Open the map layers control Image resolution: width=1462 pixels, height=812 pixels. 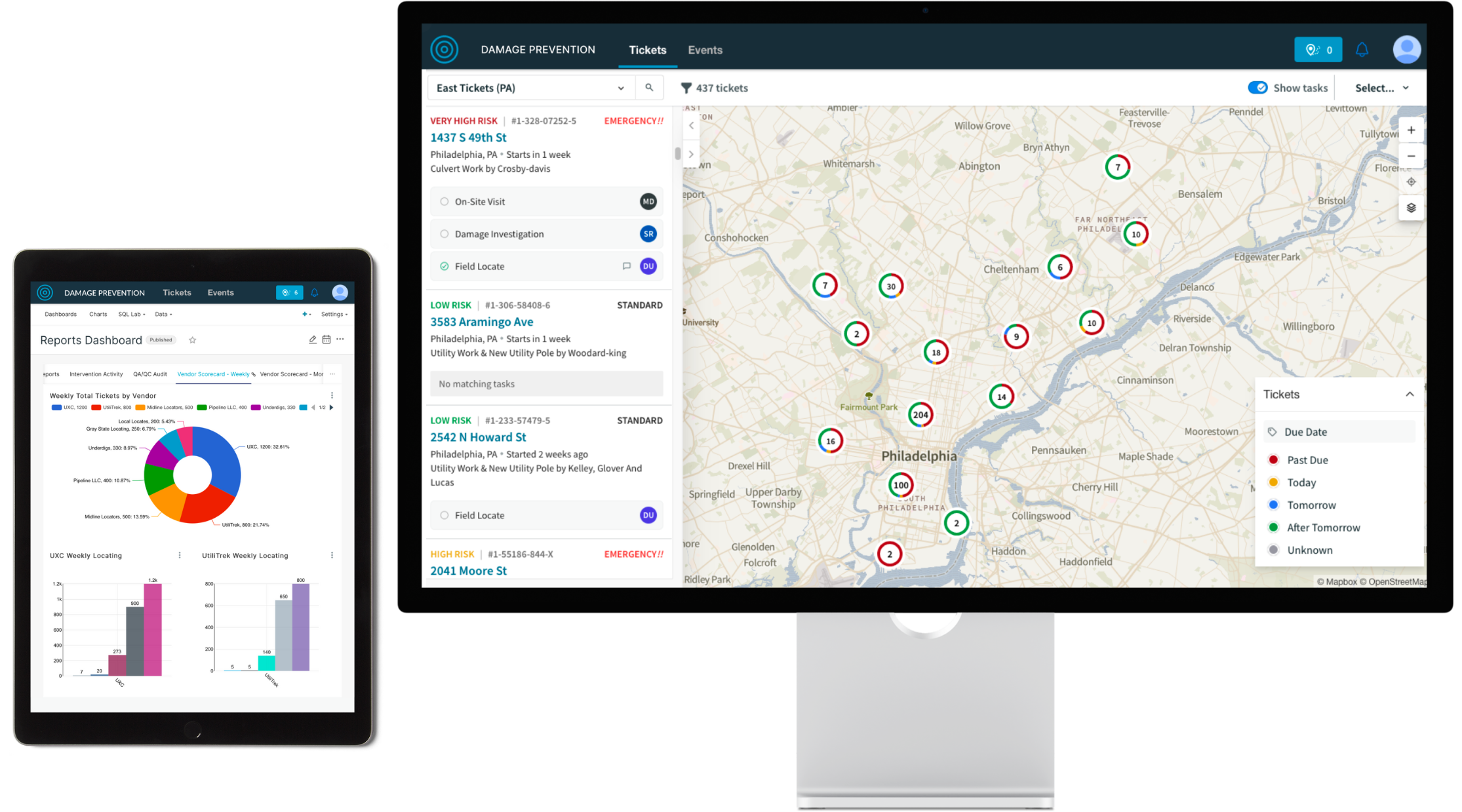click(1411, 208)
